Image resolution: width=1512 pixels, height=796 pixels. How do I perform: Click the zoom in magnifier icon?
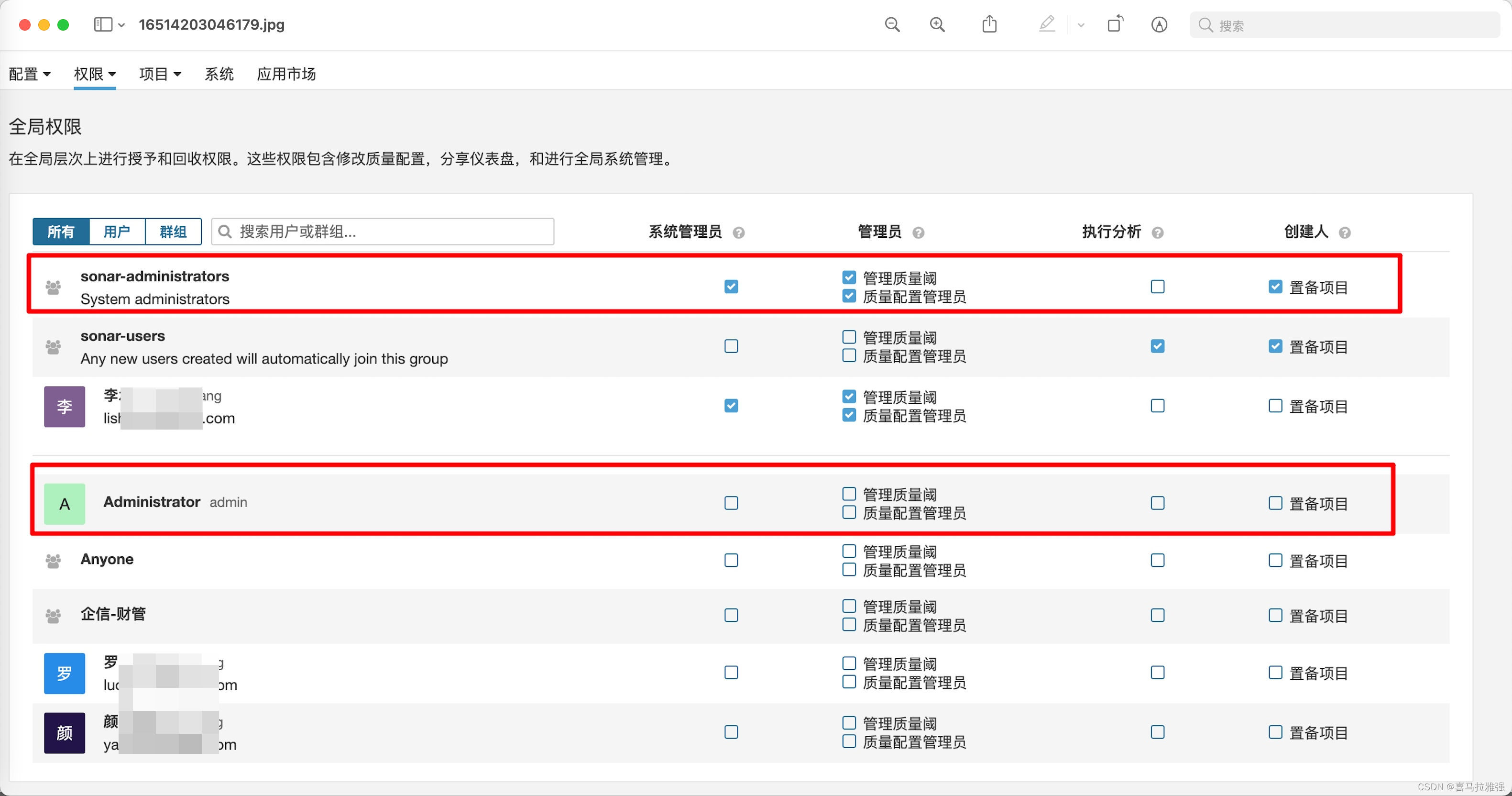938,25
